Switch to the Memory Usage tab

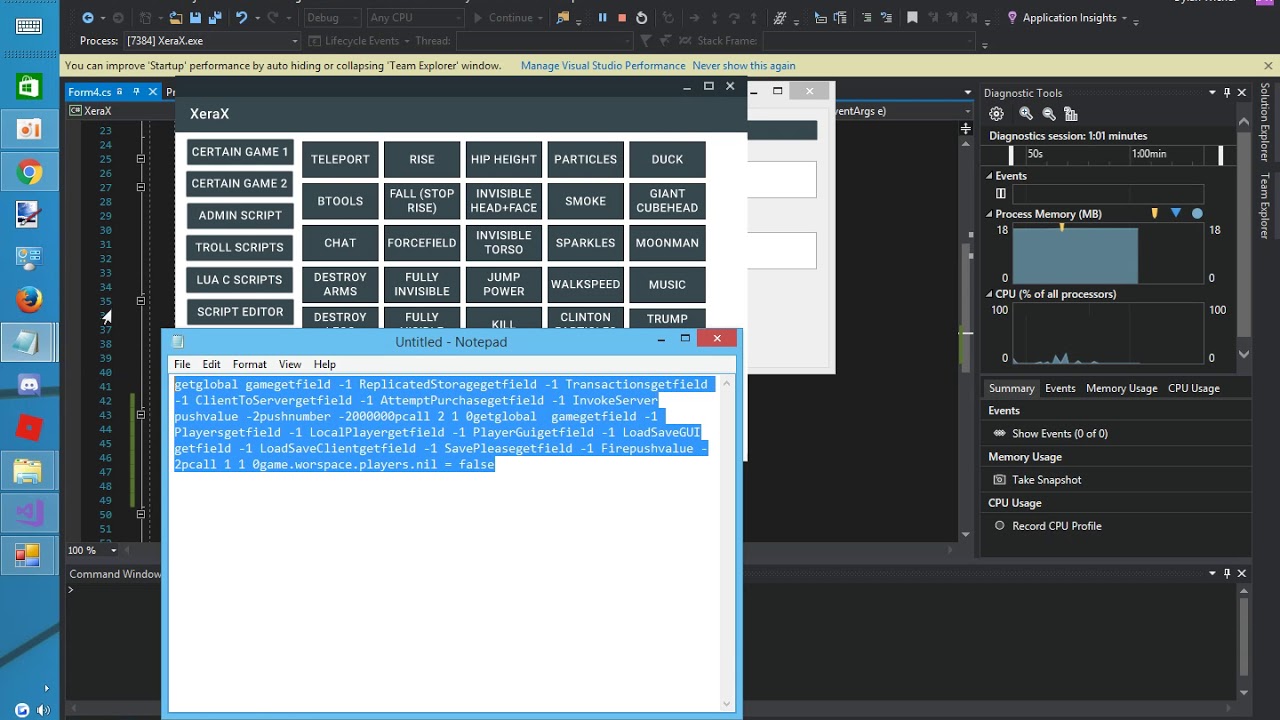(1121, 388)
